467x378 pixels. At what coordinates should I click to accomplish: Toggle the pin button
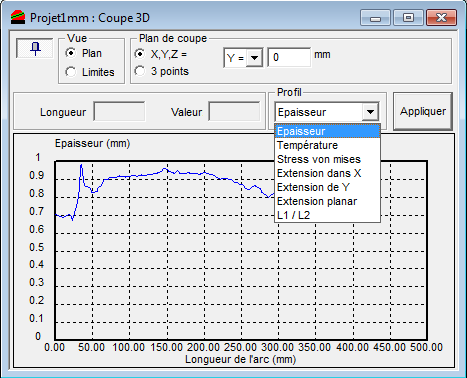[x=35, y=49]
